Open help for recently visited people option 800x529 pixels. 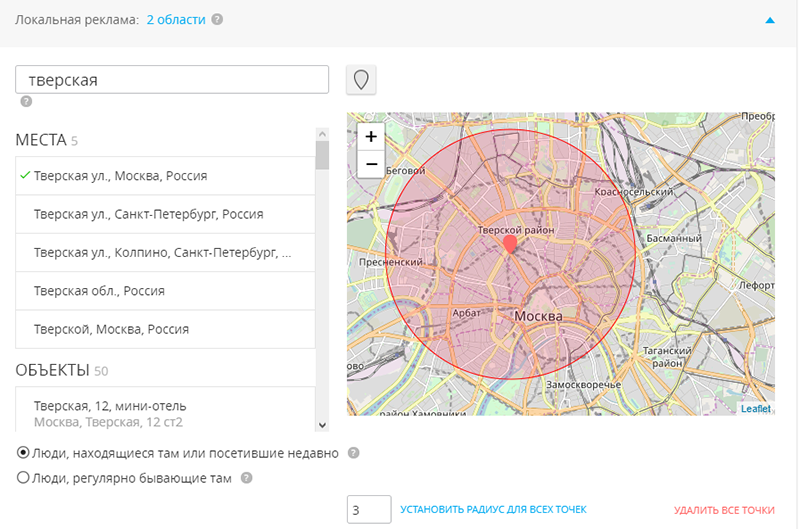click(x=353, y=453)
